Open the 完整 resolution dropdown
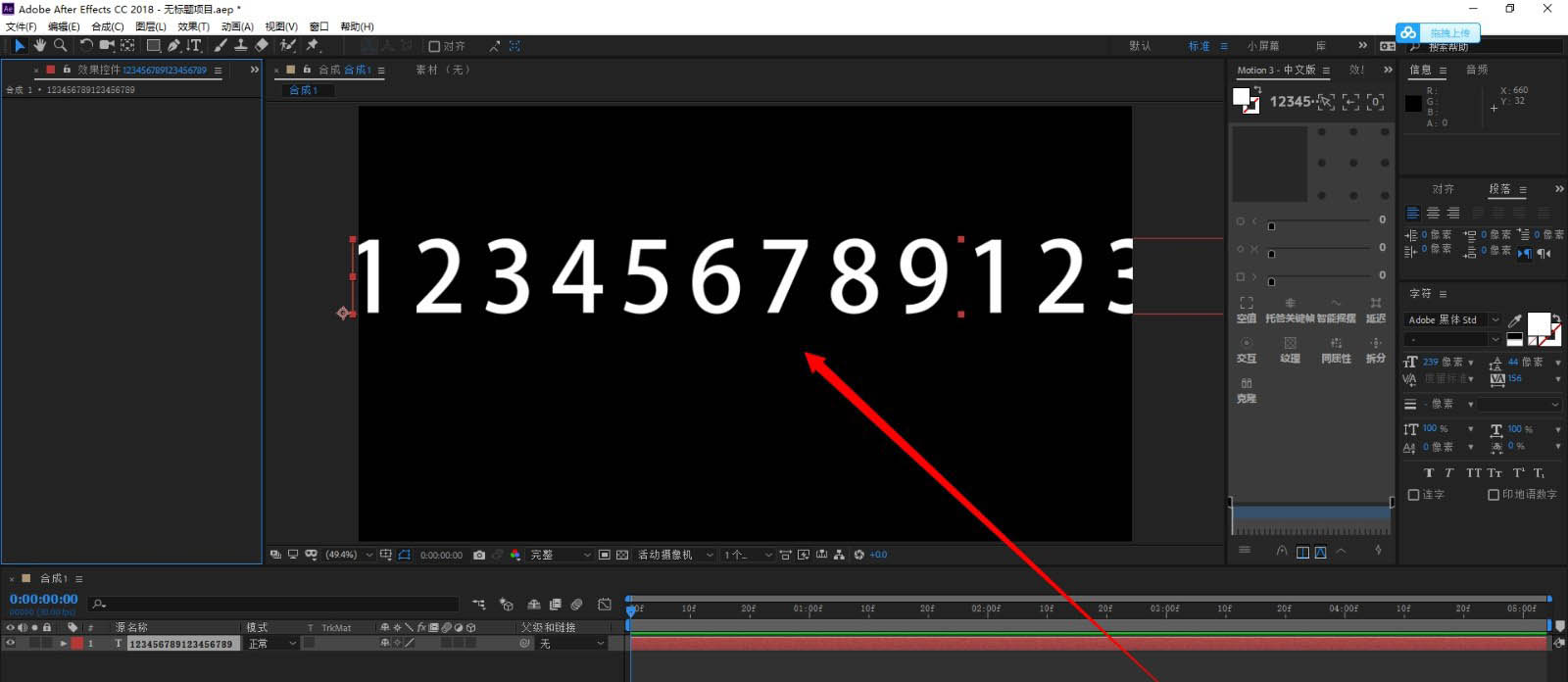Image resolution: width=1568 pixels, height=682 pixels. (x=561, y=555)
